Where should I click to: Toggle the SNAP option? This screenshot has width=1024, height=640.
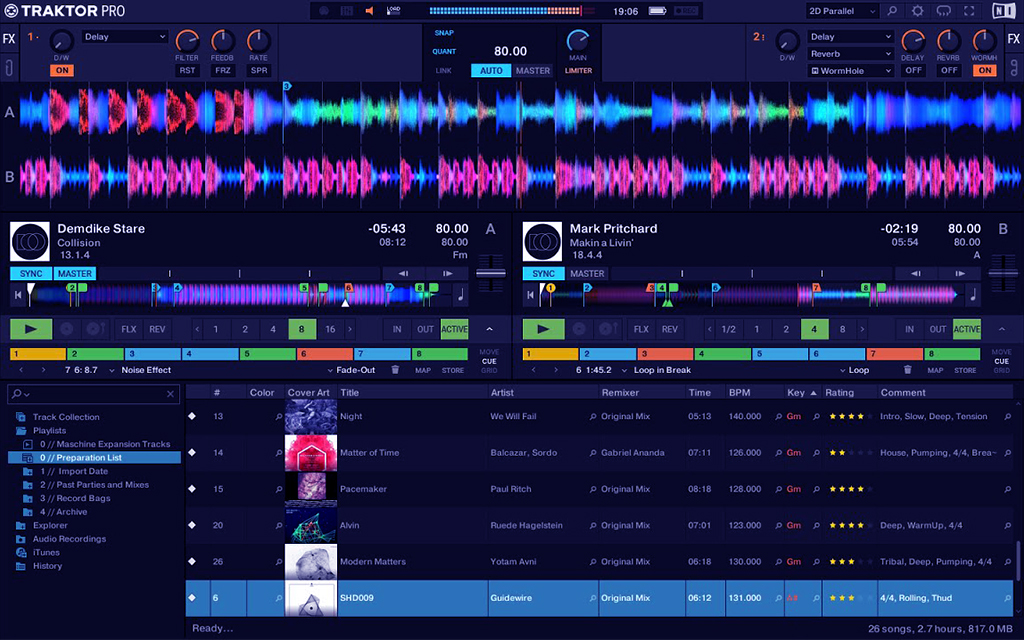444,33
